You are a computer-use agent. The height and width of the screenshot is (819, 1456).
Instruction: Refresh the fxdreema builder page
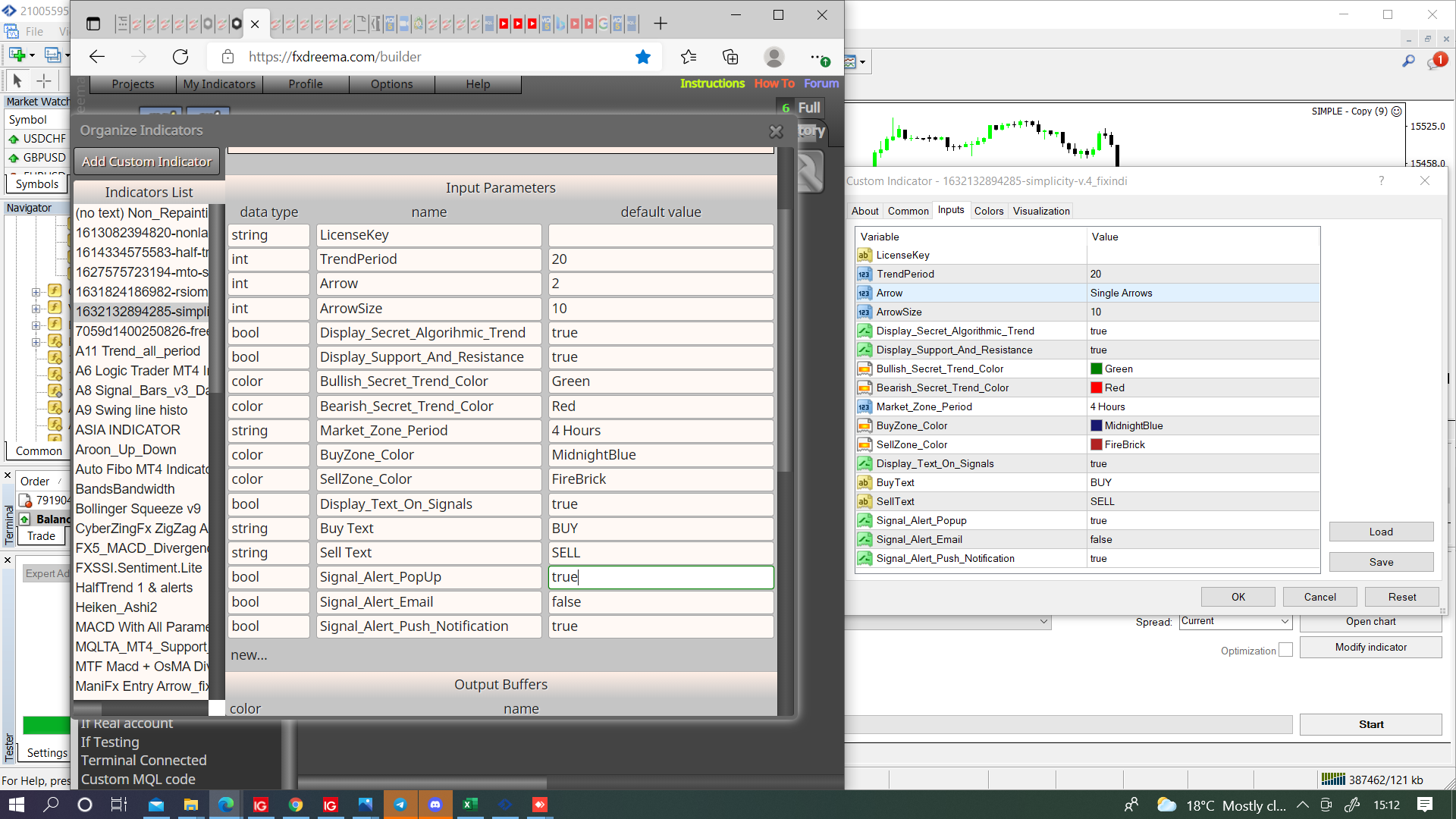coord(180,57)
